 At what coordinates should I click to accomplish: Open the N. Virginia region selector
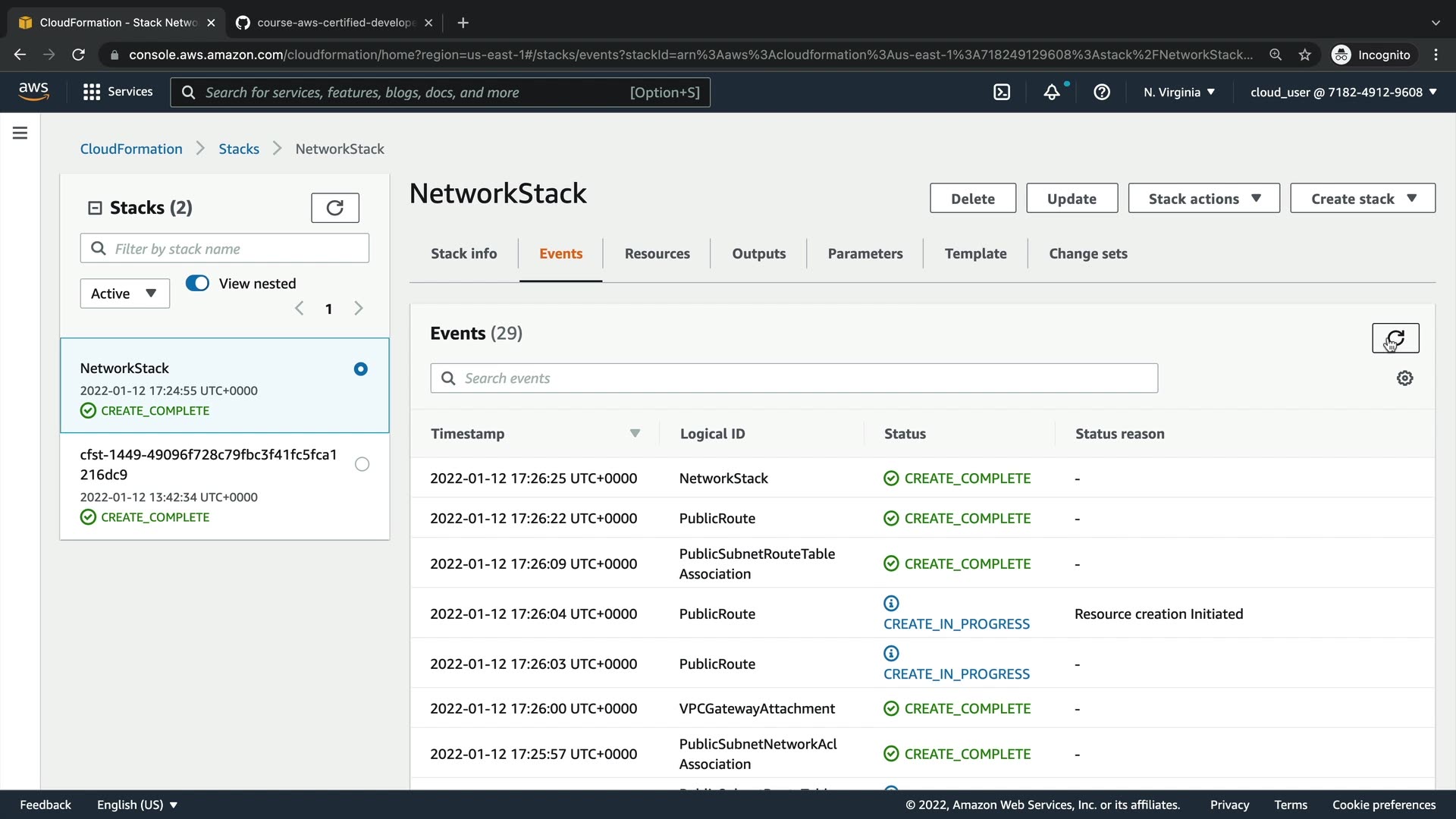tap(1178, 93)
